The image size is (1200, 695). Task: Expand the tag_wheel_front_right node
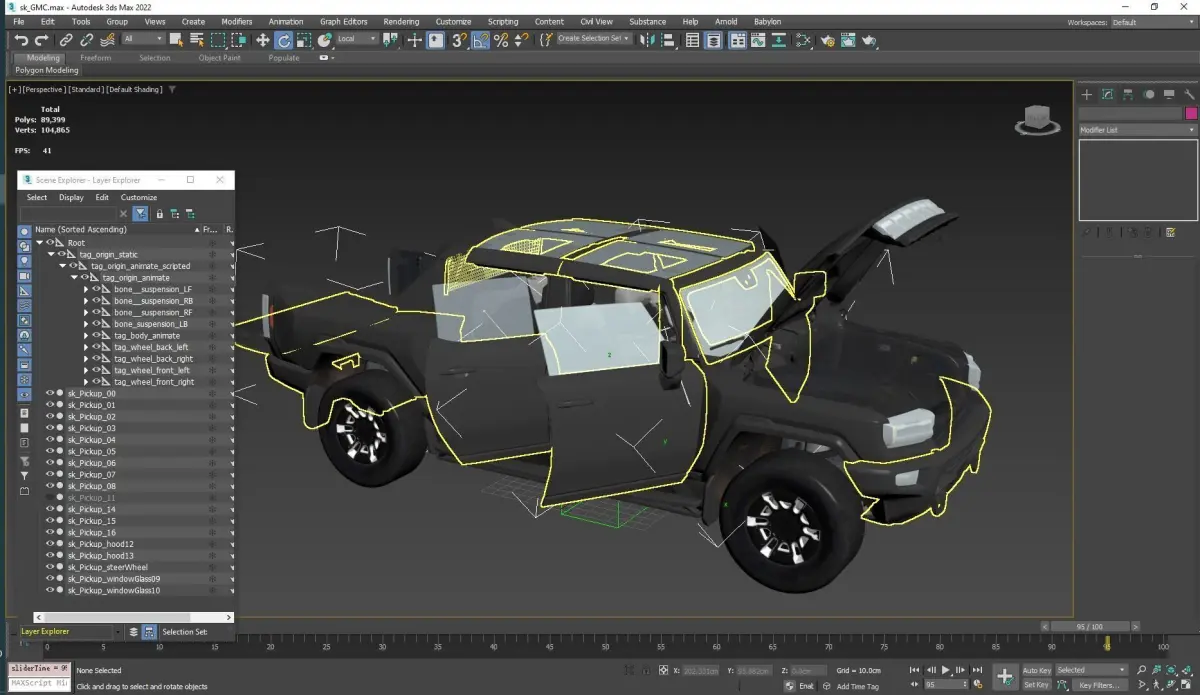coord(86,382)
